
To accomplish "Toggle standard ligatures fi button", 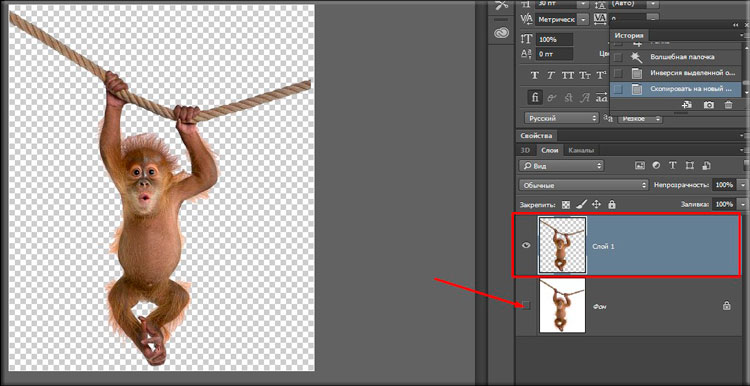I will [x=535, y=97].
